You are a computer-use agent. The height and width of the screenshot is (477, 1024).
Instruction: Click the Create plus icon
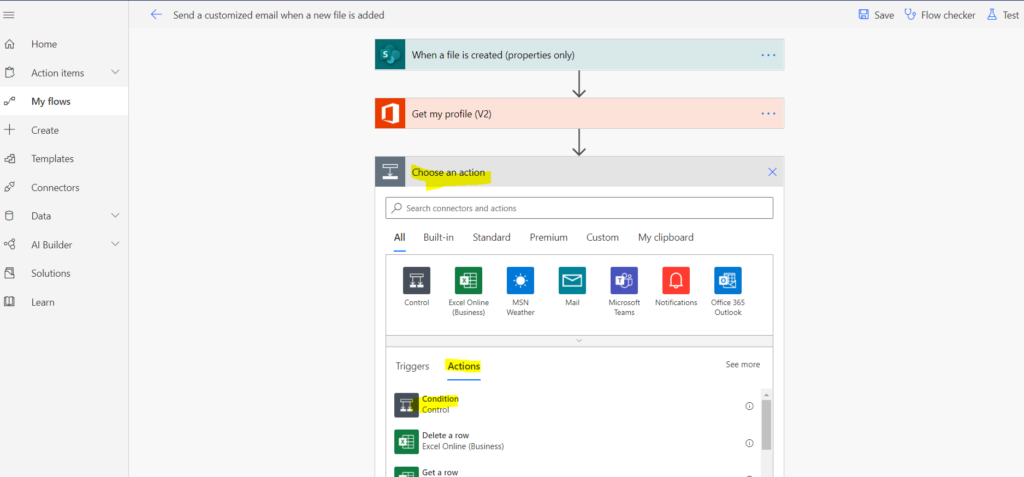pyautogui.click(x=9, y=130)
